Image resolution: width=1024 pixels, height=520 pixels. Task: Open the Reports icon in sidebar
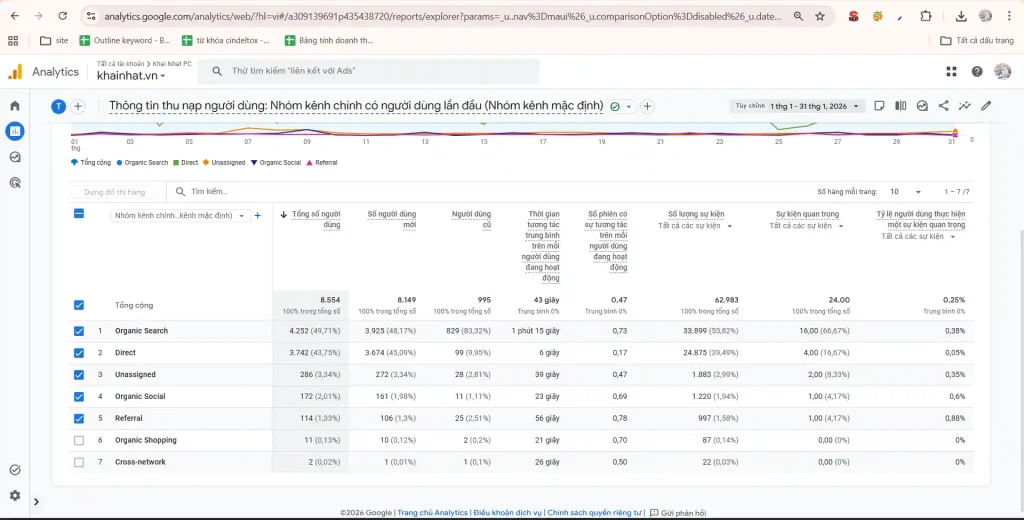[14, 131]
